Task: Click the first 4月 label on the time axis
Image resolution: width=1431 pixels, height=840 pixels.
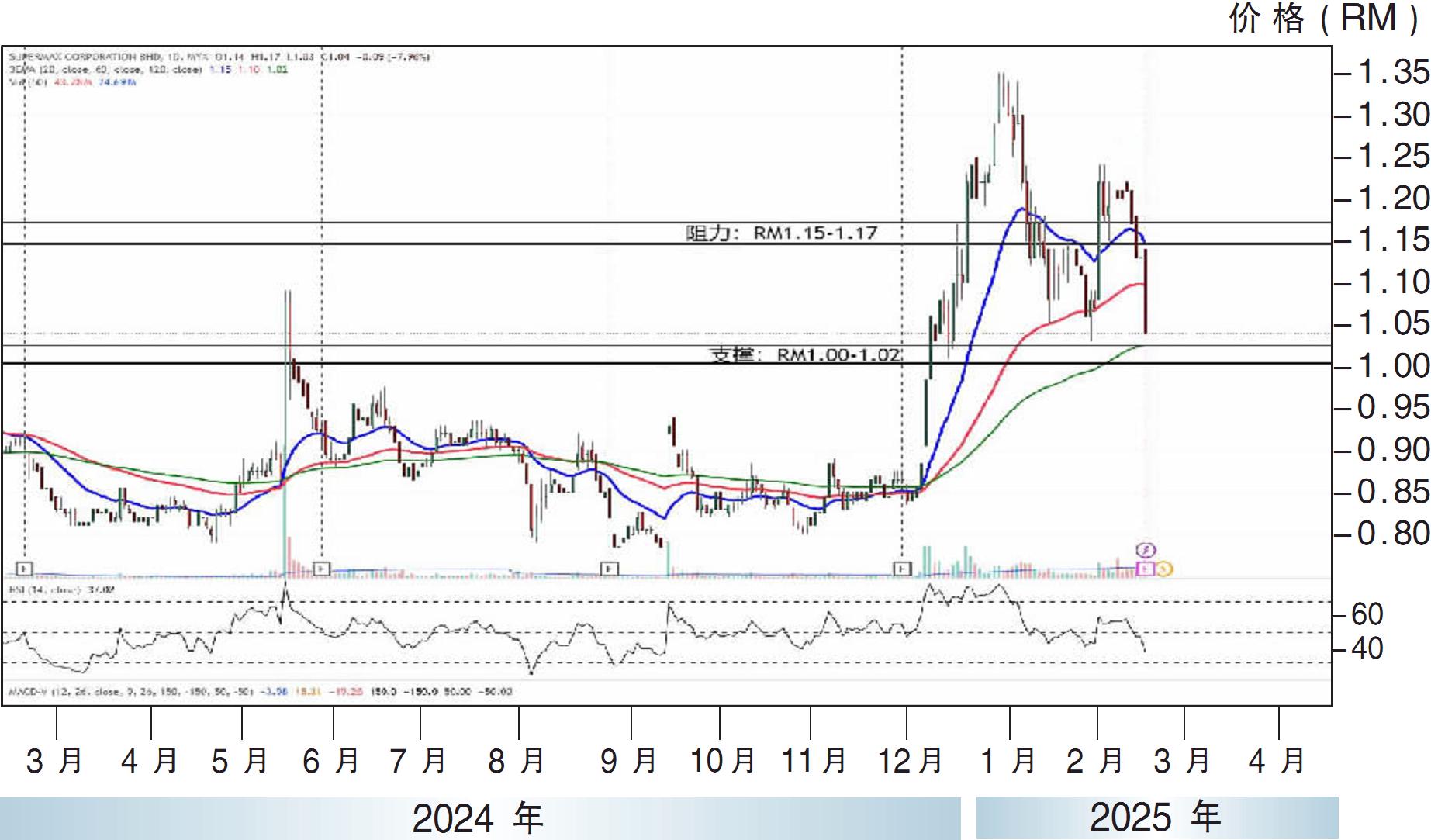Action: coord(150,762)
